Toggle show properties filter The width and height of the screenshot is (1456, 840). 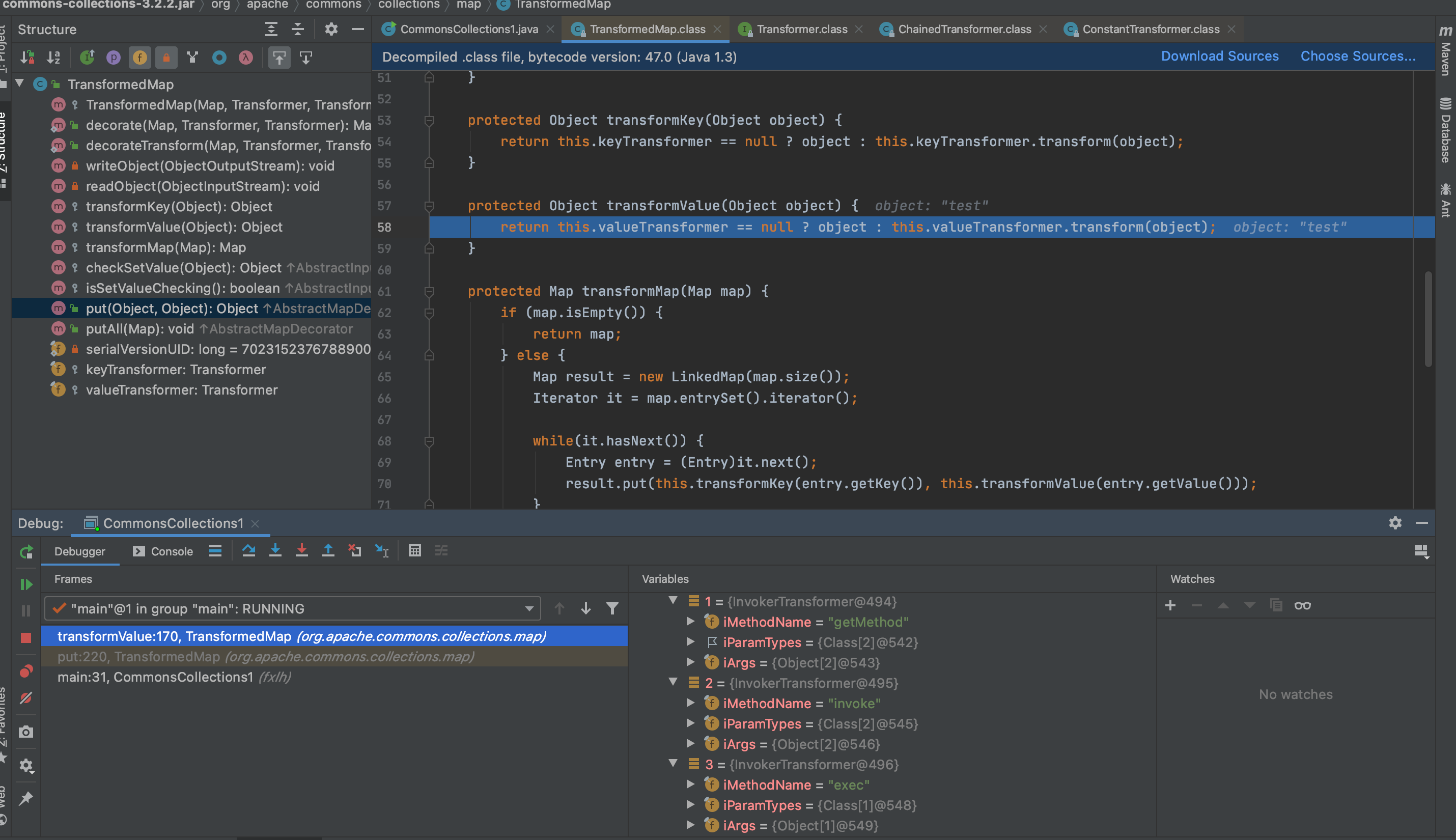click(x=114, y=57)
